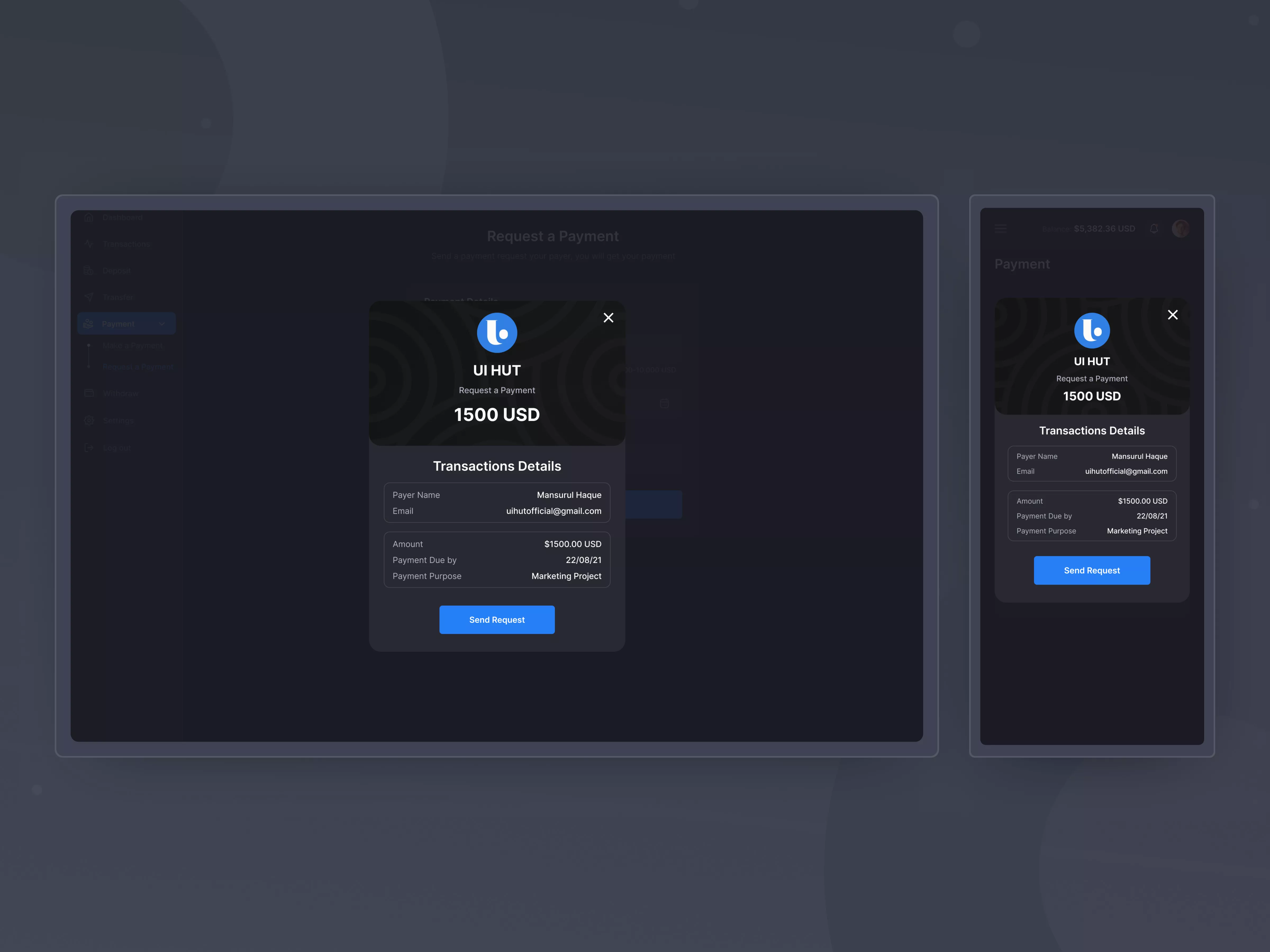Image resolution: width=1270 pixels, height=952 pixels.
Task: Click uihutofficial@gmail.com in the mobile modal
Action: [x=1127, y=471]
